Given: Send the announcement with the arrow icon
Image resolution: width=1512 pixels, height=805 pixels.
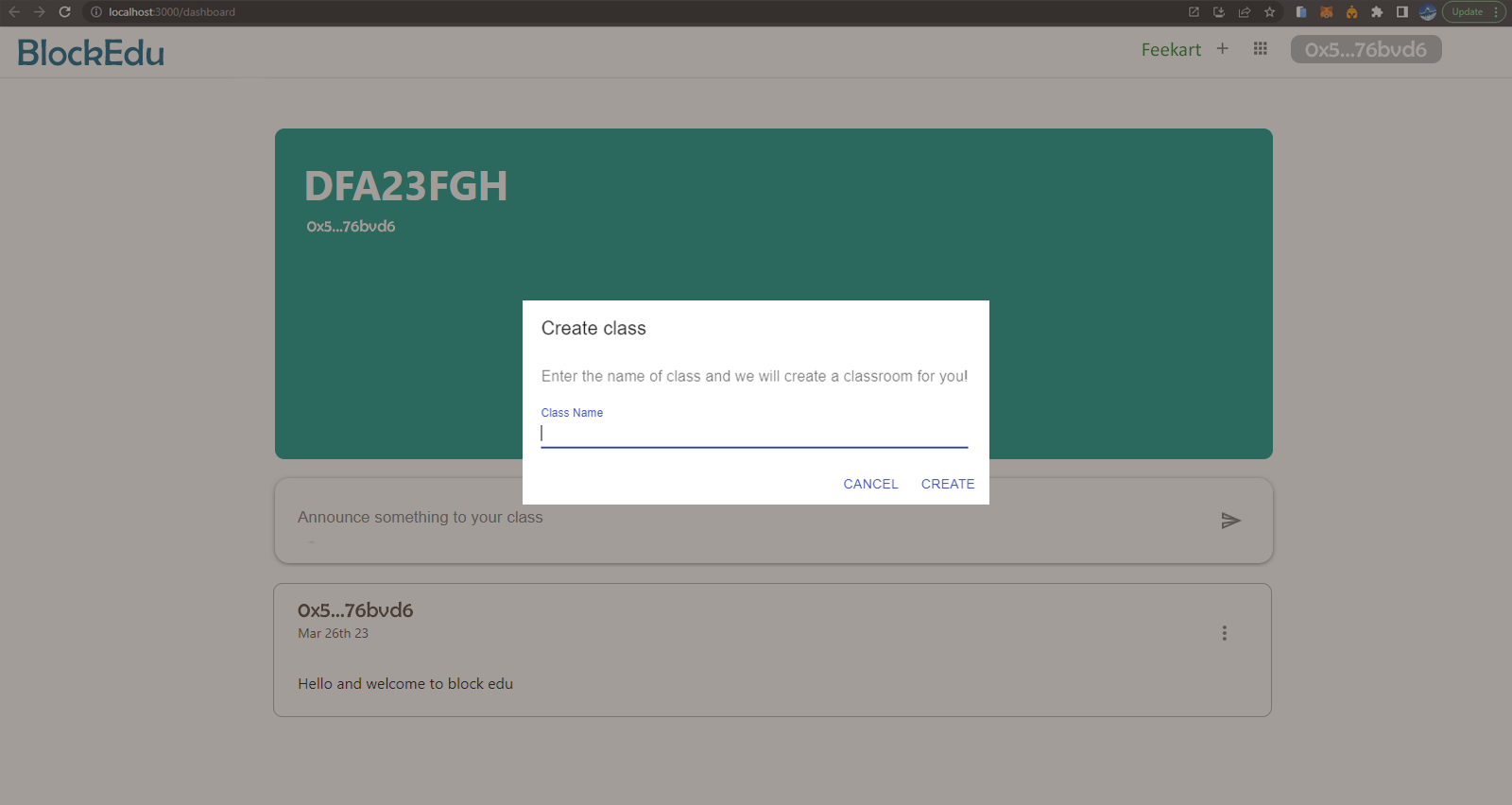Looking at the screenshot, I should click(1230, 521).
